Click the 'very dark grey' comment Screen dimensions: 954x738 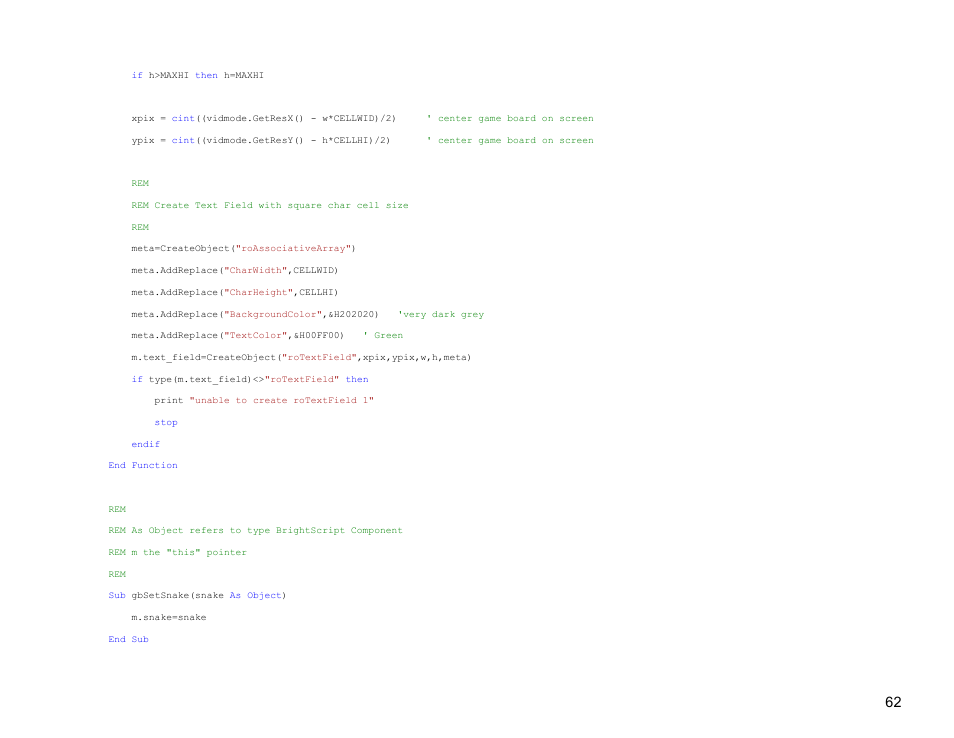click(441, 315)
